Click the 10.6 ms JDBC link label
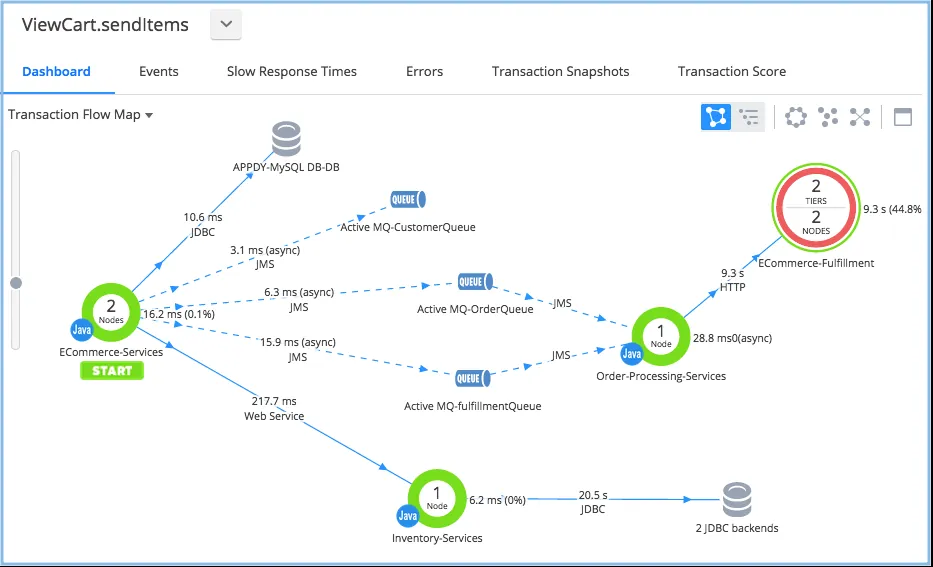Screen dimensions: 933x567 click(x=203, y=224)
